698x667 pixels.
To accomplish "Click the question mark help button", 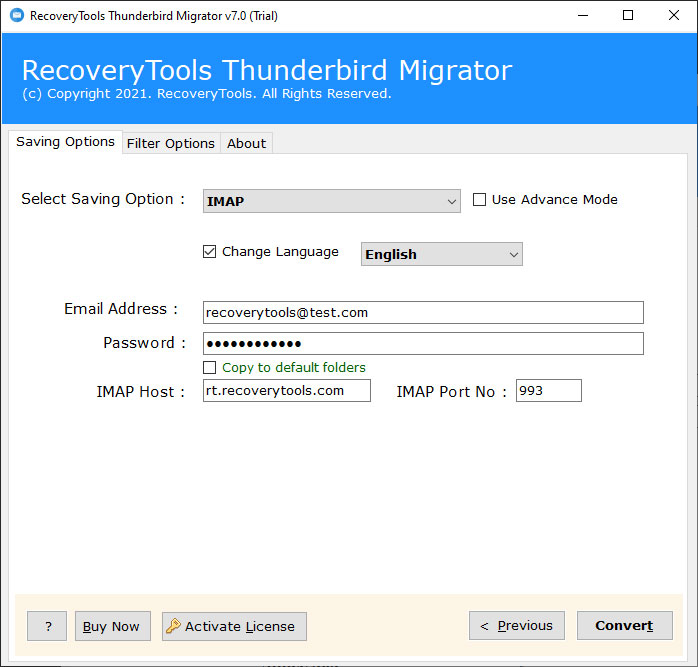I will pyautogui.click(x=47, y=626).
